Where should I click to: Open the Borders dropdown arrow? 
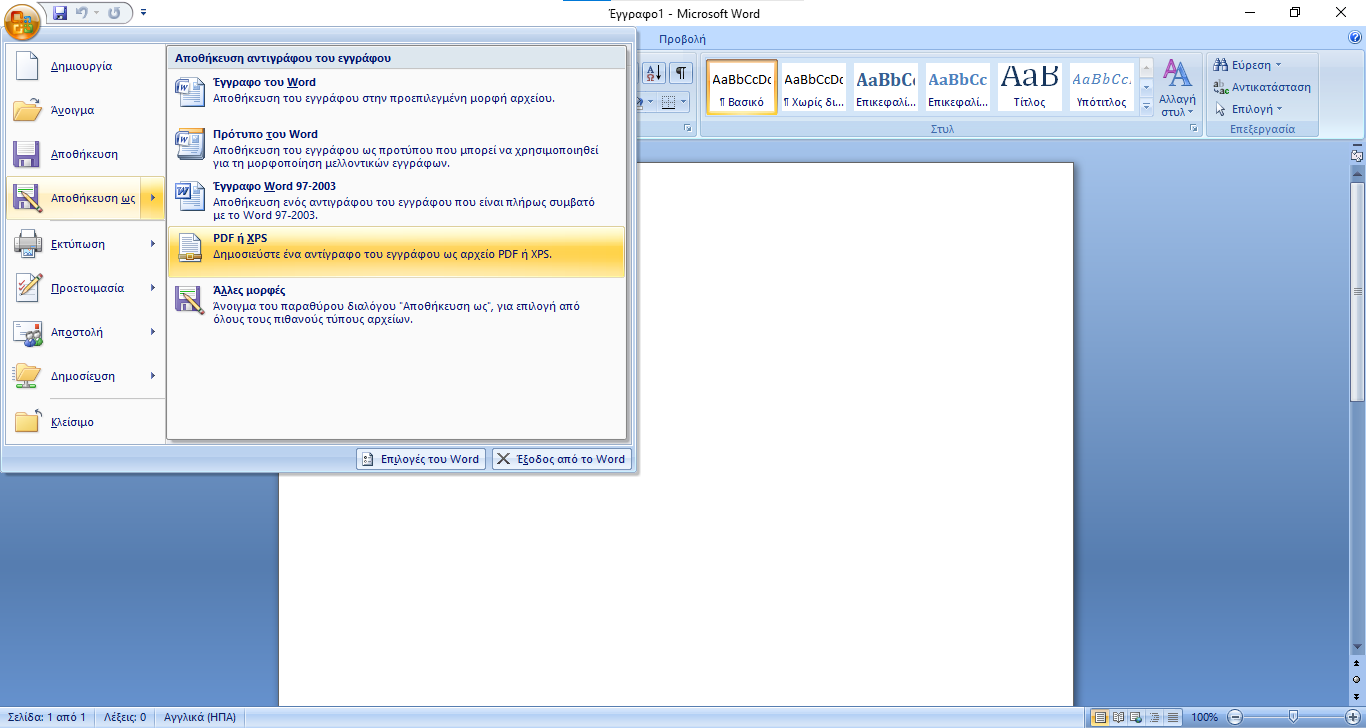pos(683,102)
